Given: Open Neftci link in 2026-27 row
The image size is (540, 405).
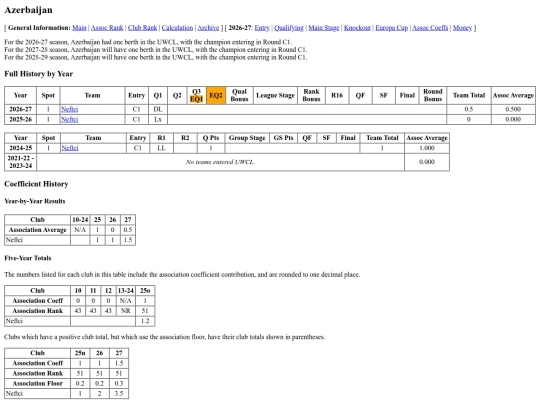Looking at the screenshot, I should pos(70,109).
